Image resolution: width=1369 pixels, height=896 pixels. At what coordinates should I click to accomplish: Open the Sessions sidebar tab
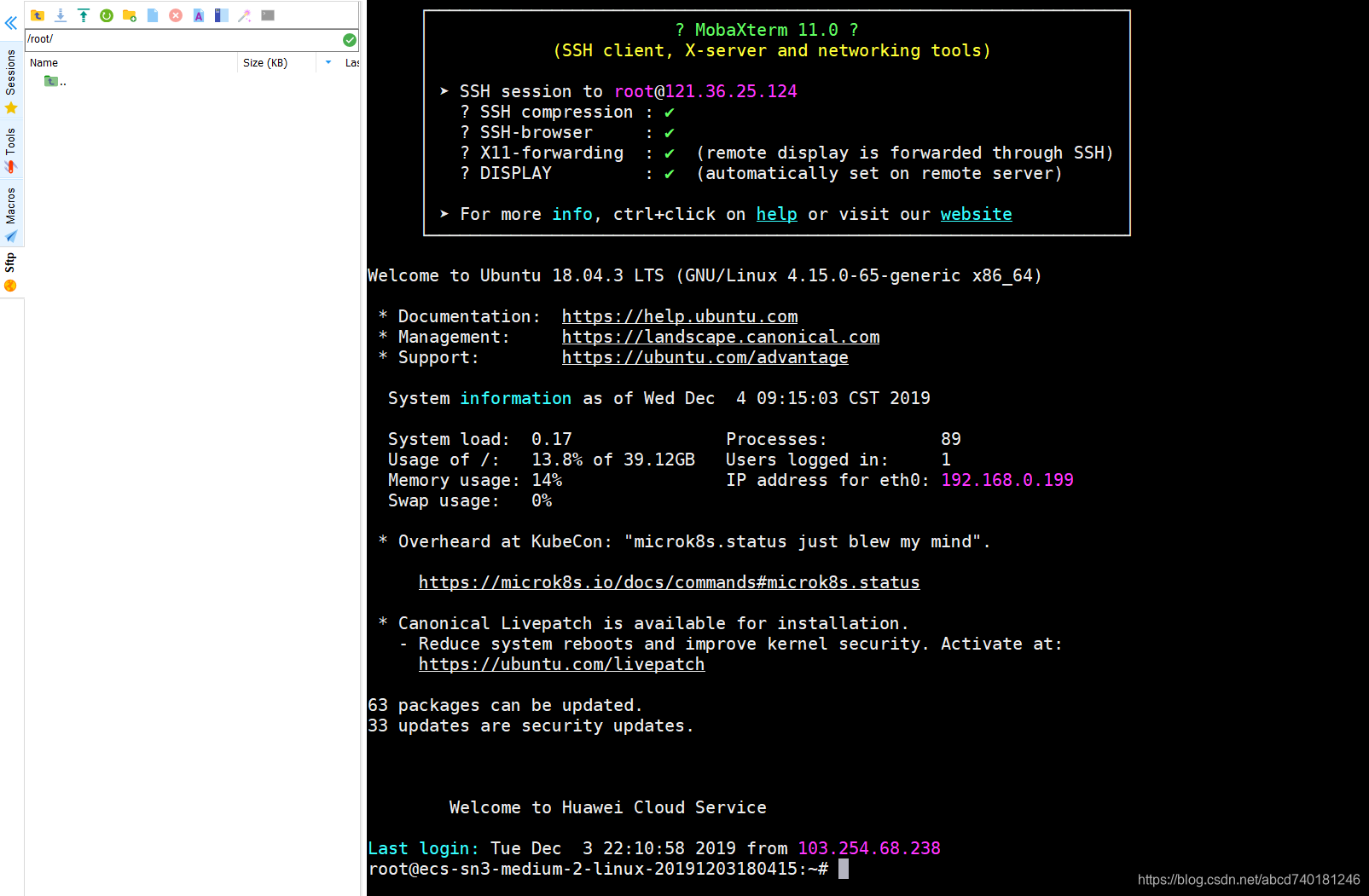11,80
